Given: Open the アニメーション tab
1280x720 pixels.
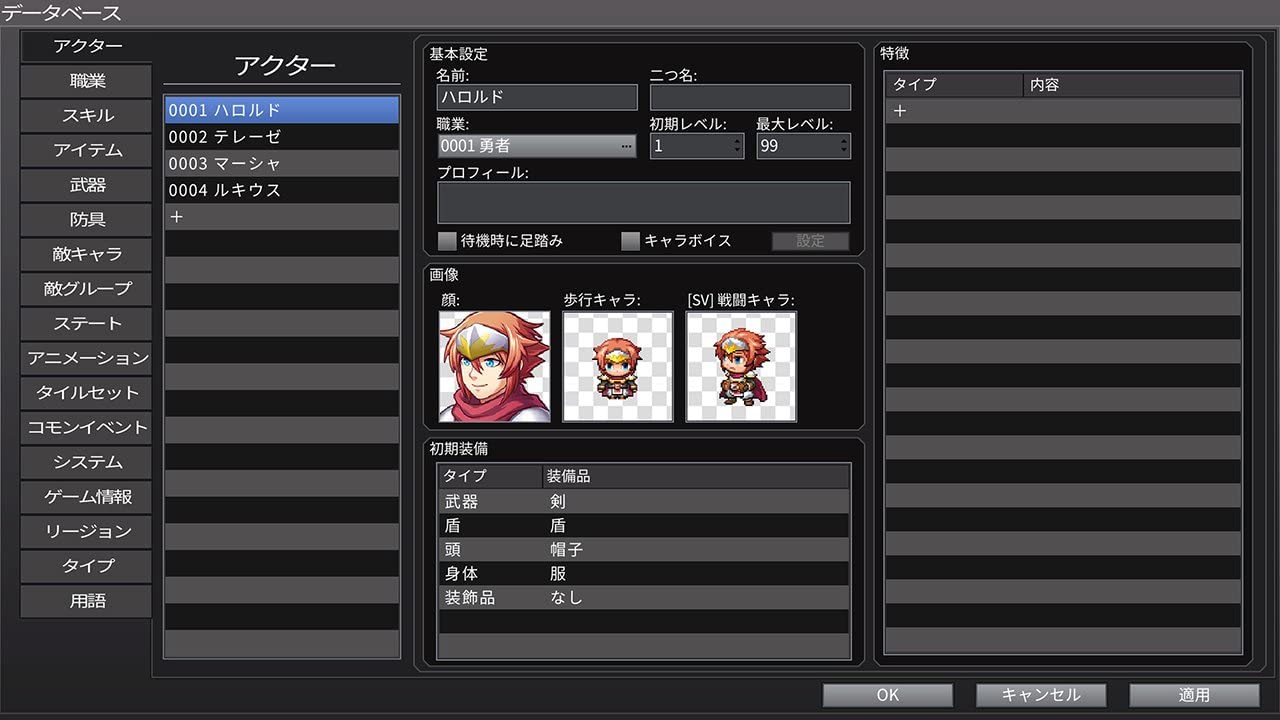Looking at the screenshot, I should (x=88, y=358).
